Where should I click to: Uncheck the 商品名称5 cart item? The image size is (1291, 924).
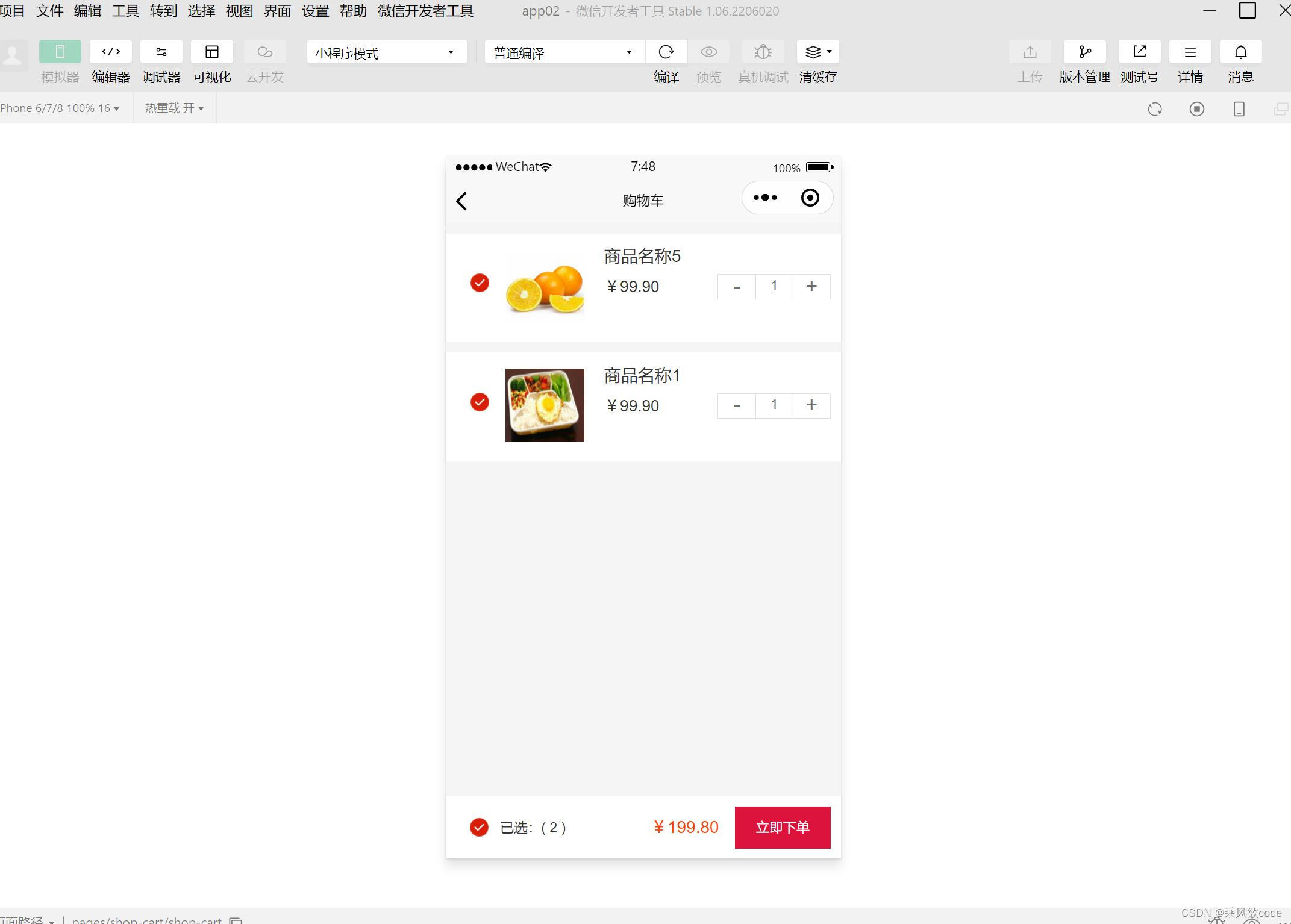tap(479, 283)
